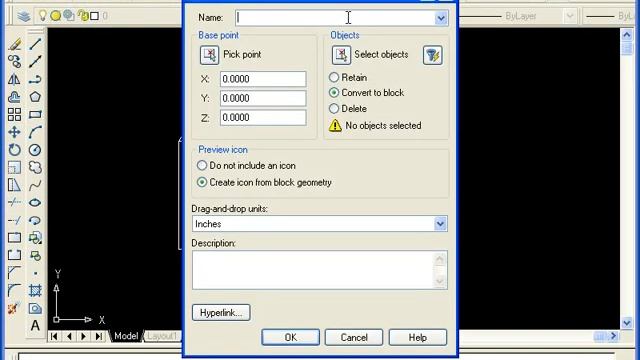Go to next layout tab arrow
The image size is (640, 360).
click(x=84, y=336)
